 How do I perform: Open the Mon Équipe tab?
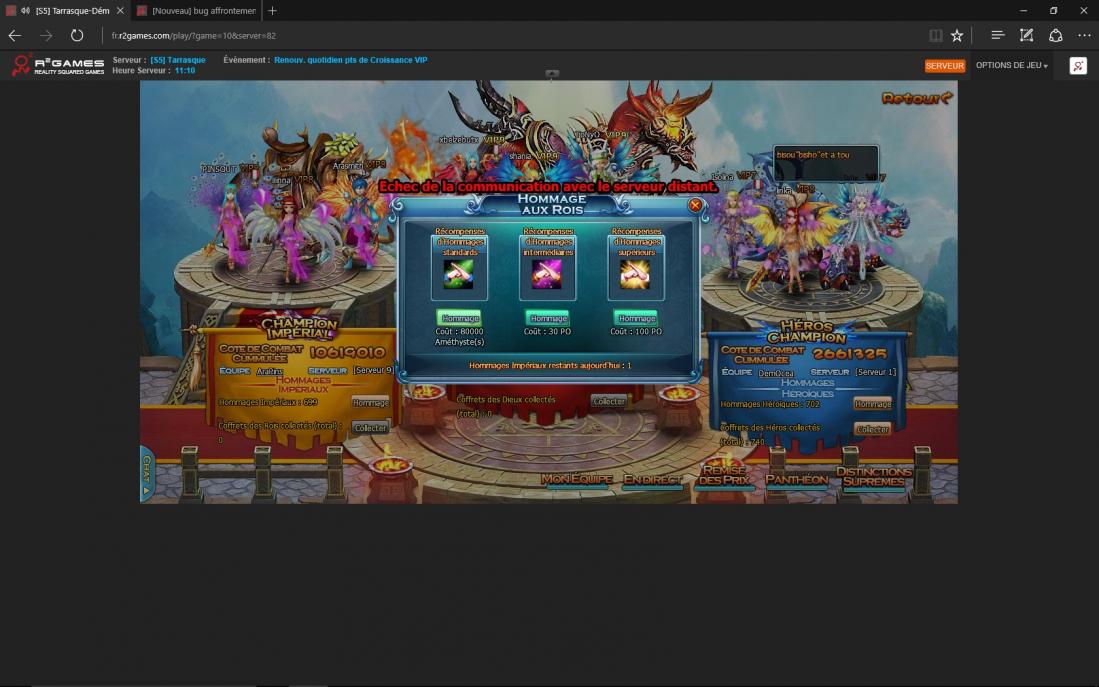(577, 480)
